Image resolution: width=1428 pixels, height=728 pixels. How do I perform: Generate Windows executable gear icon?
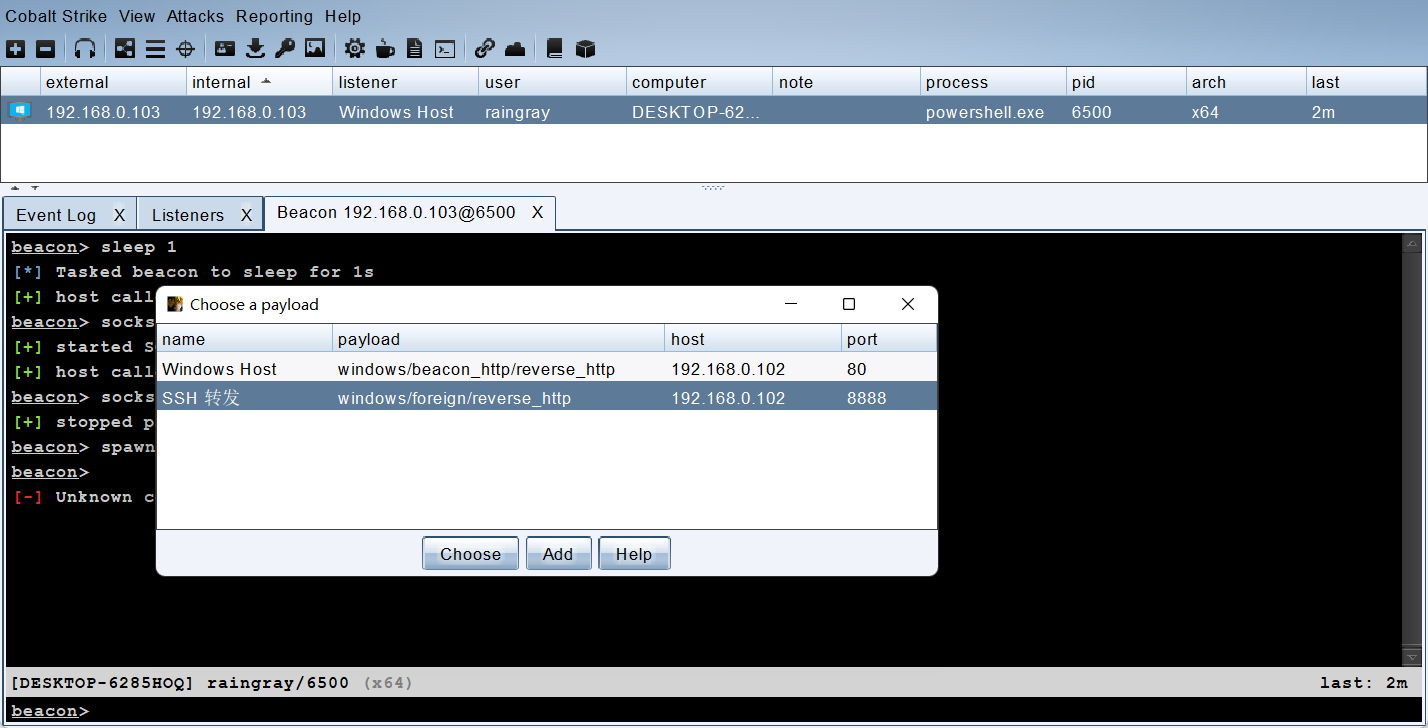click(355, 48)
